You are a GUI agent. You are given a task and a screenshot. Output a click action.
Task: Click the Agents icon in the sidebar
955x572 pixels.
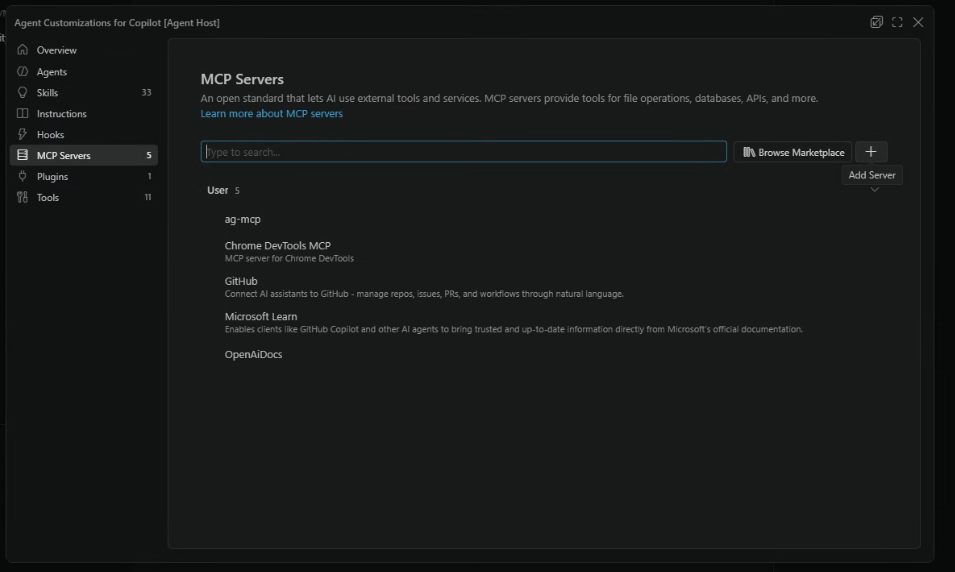pos(23,71)
